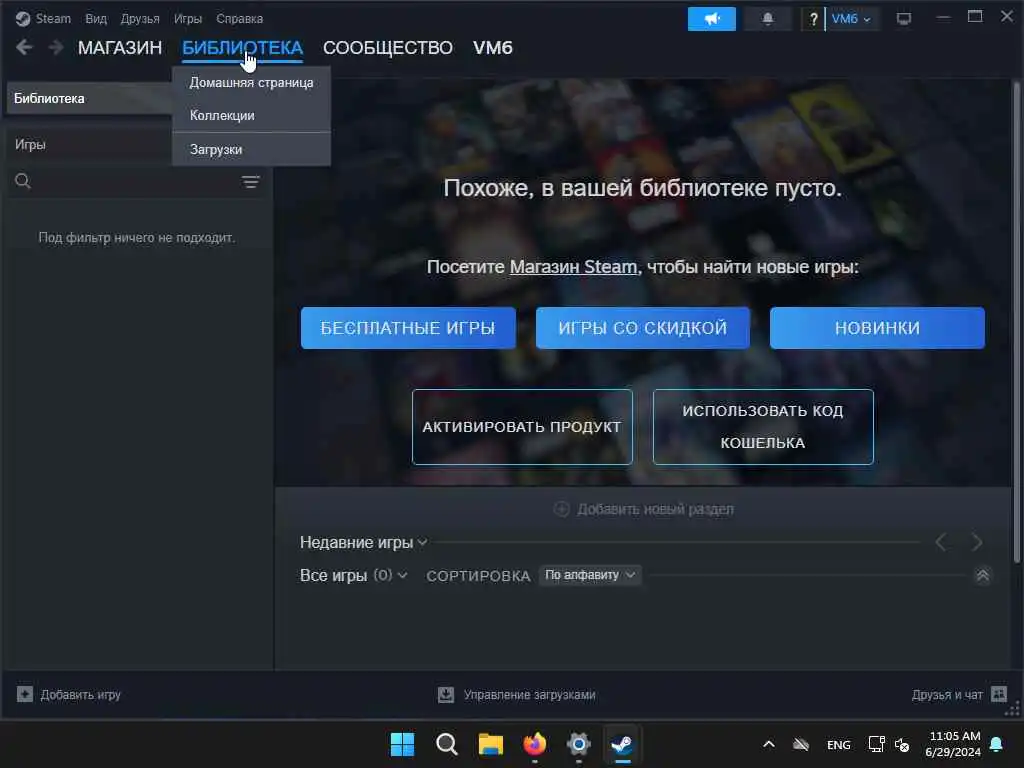Click Добавить игру label
1024x768 pixels.
[81, 695]
